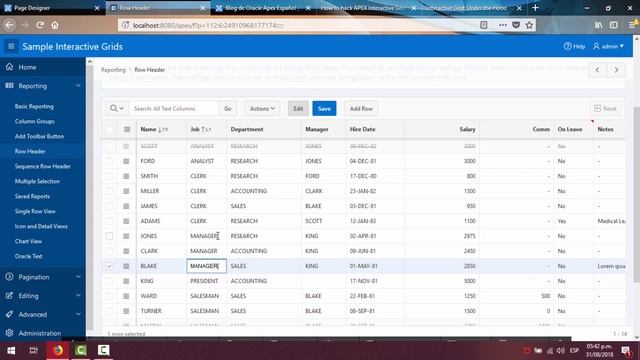Open row actions menu for WARD
This screenshot has height=360, width=640.
click(x=126, y=296)
